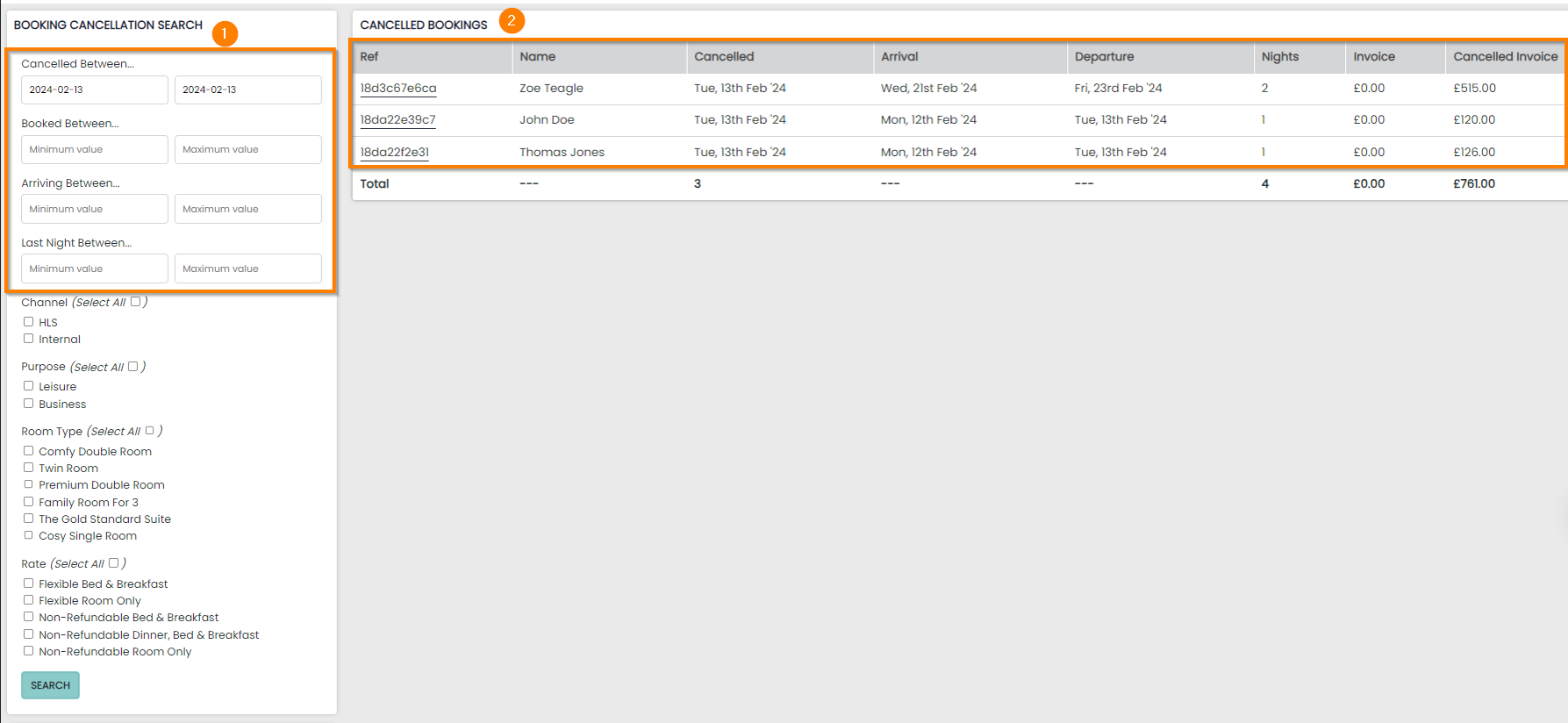Enable Flexible Bed & Breakfast rate
The width and height of the screenshot is (1568, 723).
click(29, 583)
